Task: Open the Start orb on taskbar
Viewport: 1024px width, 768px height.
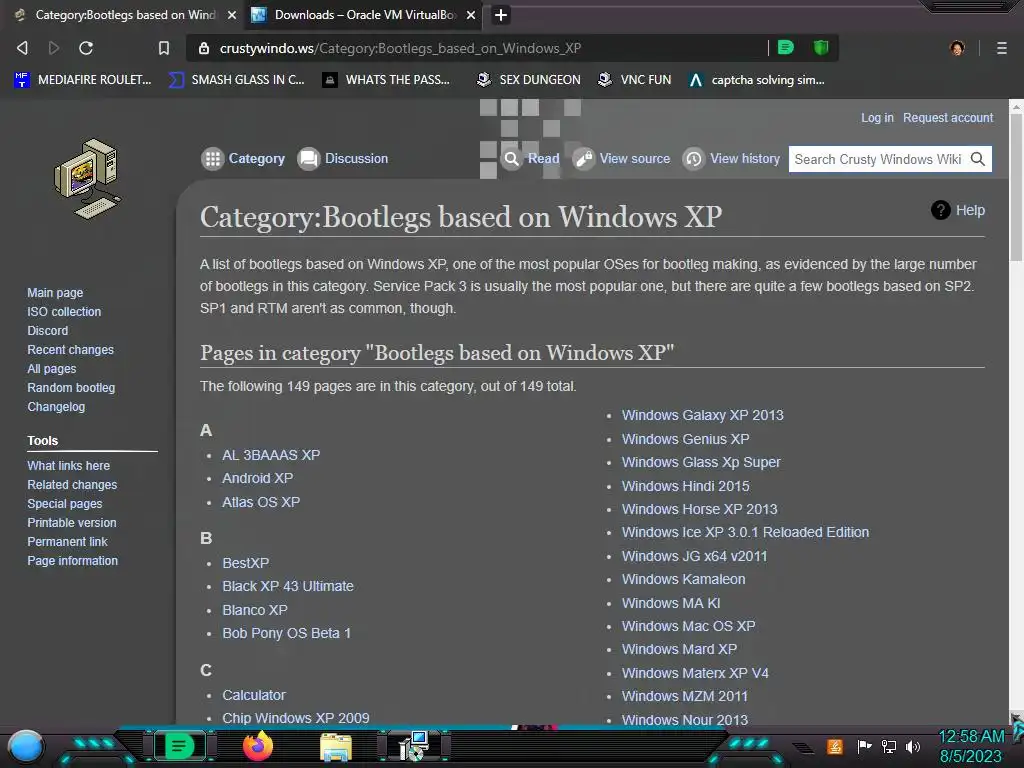Action: pyautogui.click(x=25, y=746)
